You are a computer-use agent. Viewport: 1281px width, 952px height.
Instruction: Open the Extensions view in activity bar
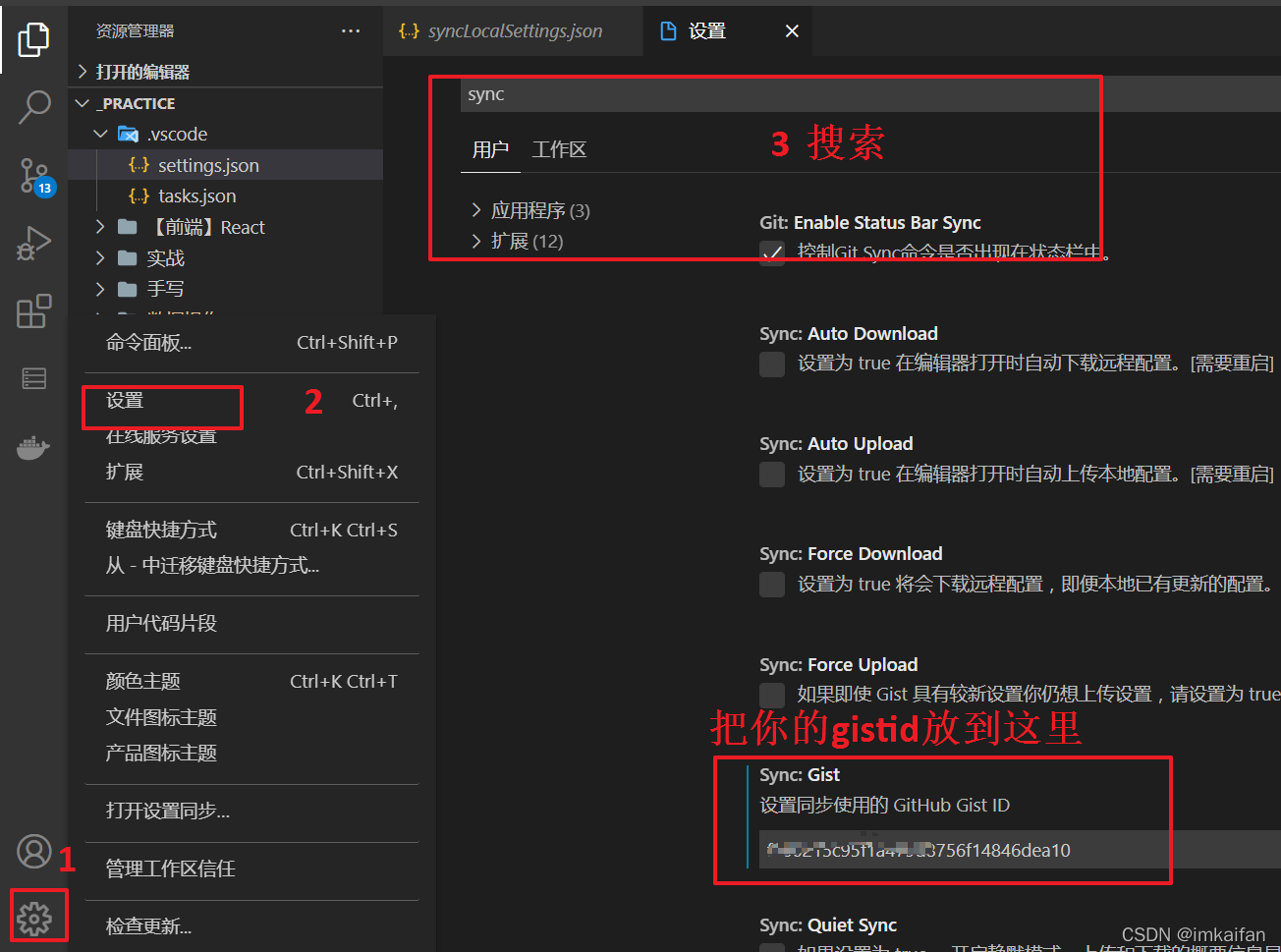(x=33, y=311)
